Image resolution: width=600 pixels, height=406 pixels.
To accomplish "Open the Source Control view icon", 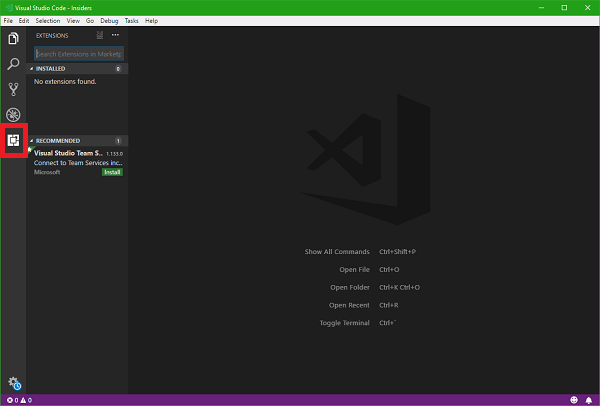I will 14,89.
